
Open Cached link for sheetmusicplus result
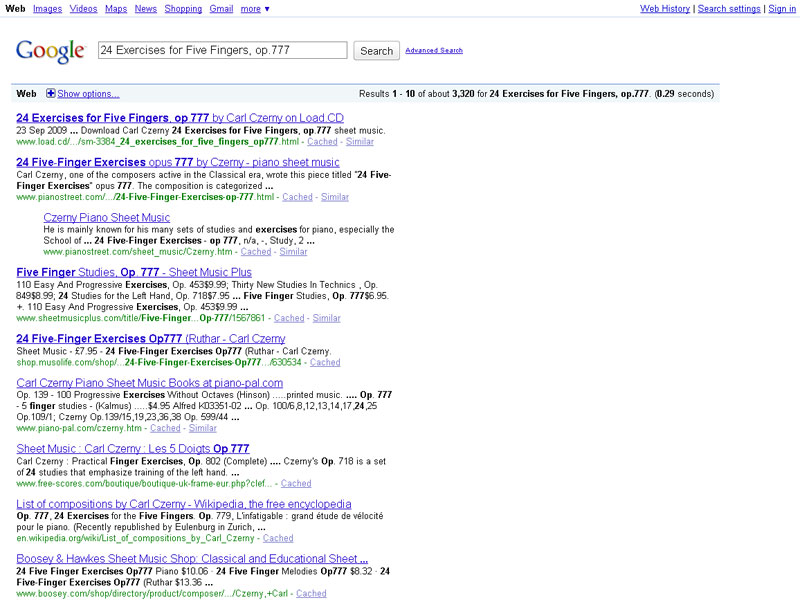tap(289, 318)
